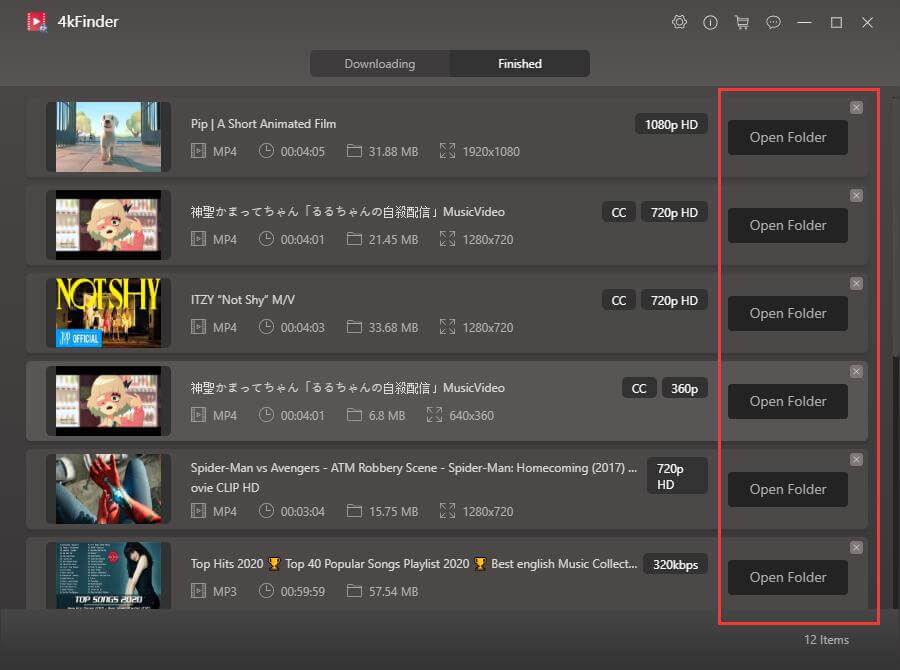Viewport: 900px width, 670px height.
Task: Open the settings gear icon
Action: (x=680, y=22)
